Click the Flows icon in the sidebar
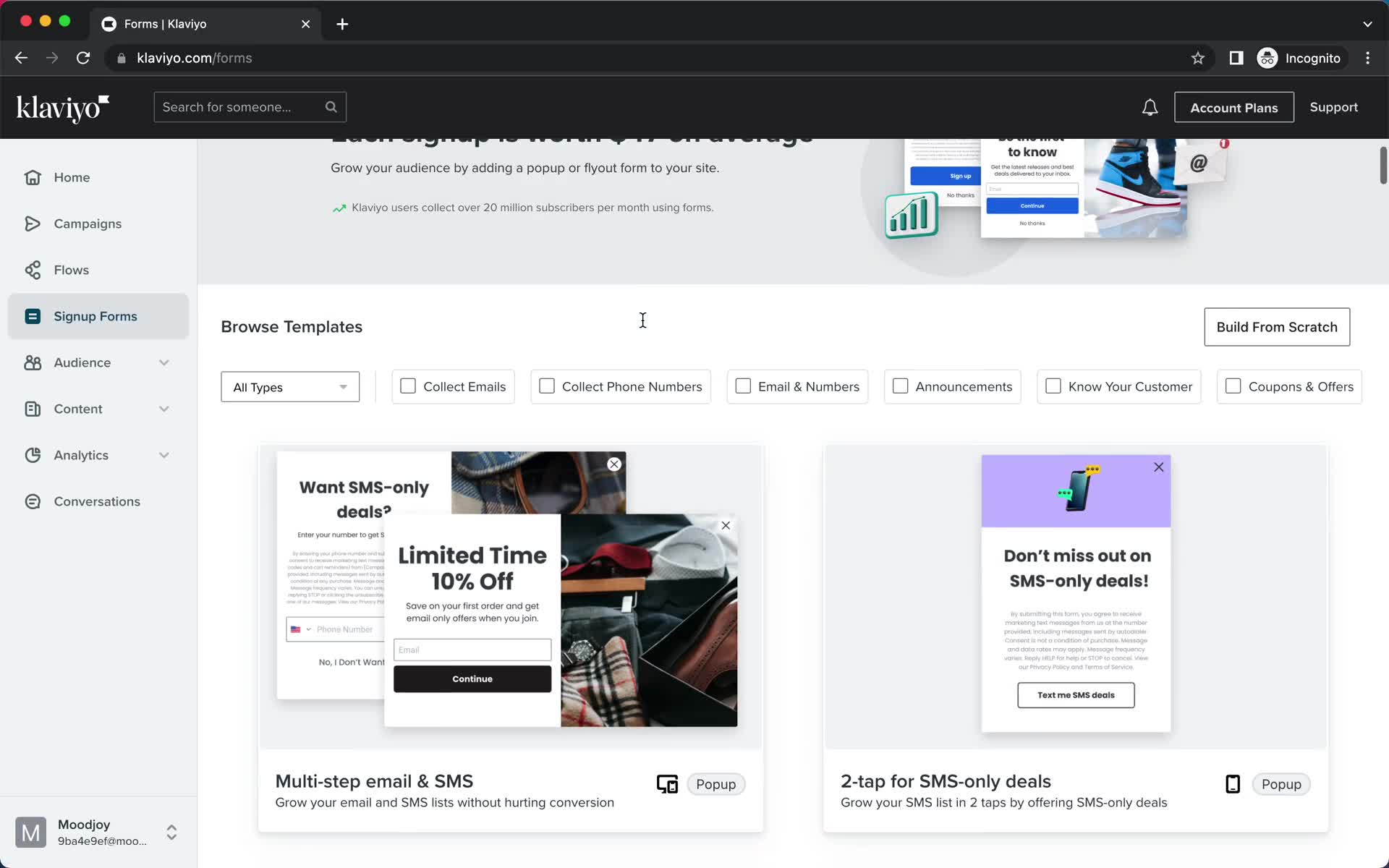 [x=33, y=270]
